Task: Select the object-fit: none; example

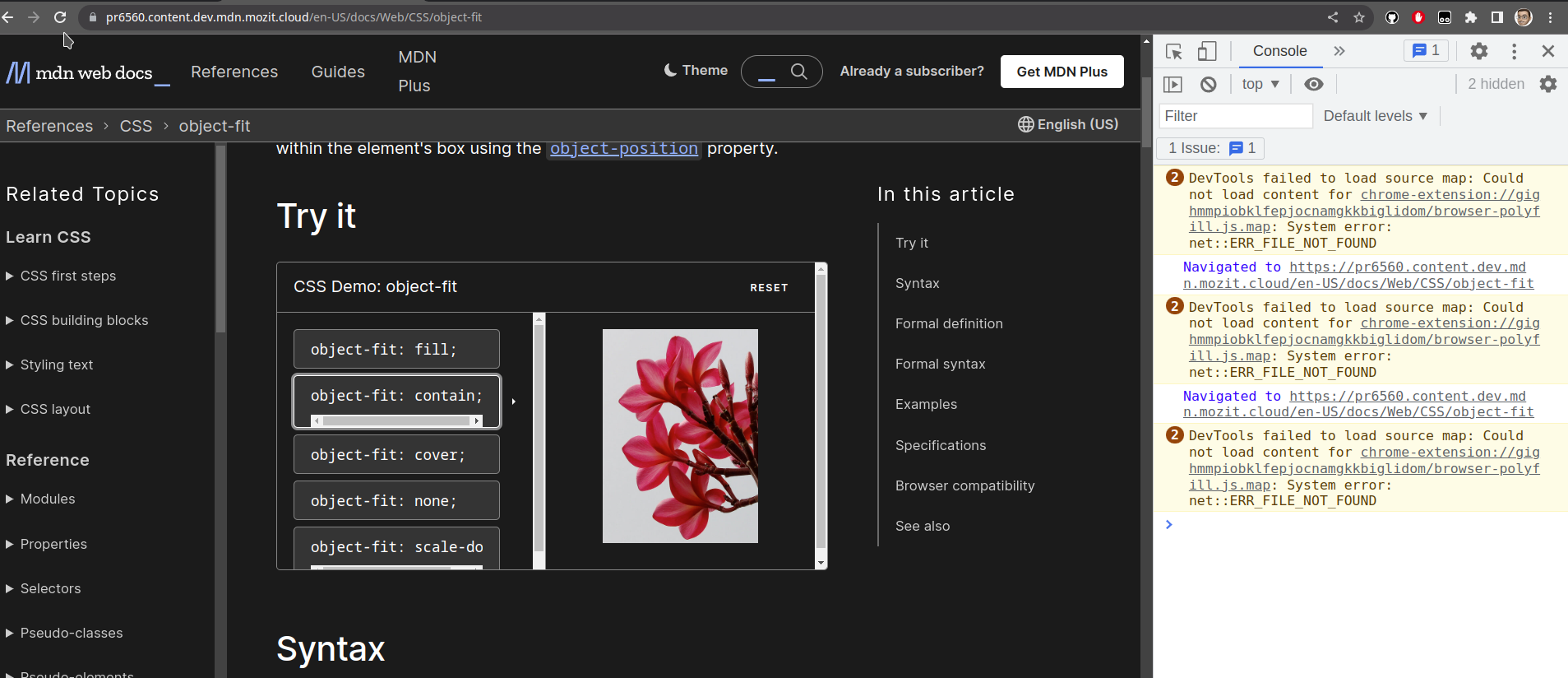Action: click(396, 500)
